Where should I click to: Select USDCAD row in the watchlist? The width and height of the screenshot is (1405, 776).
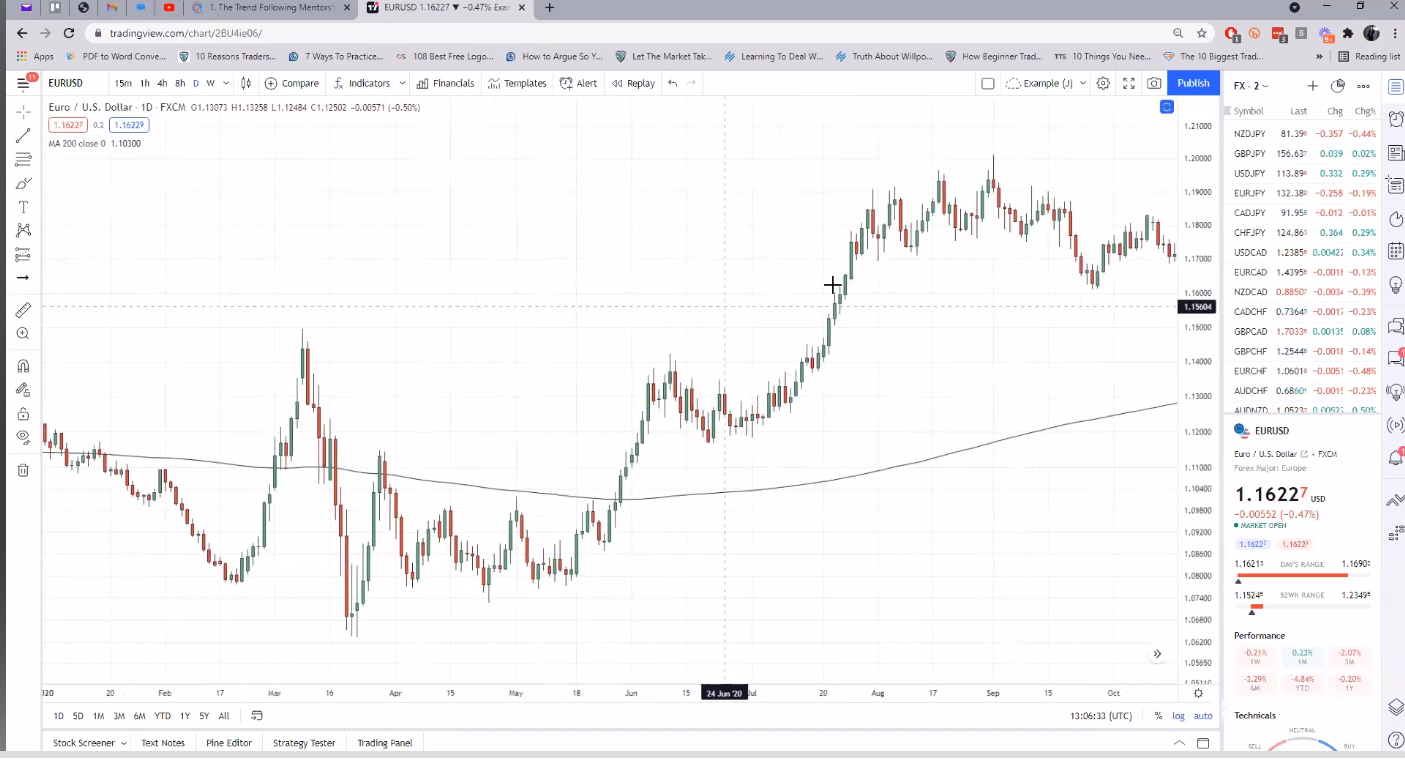(x=1305, y=252)
